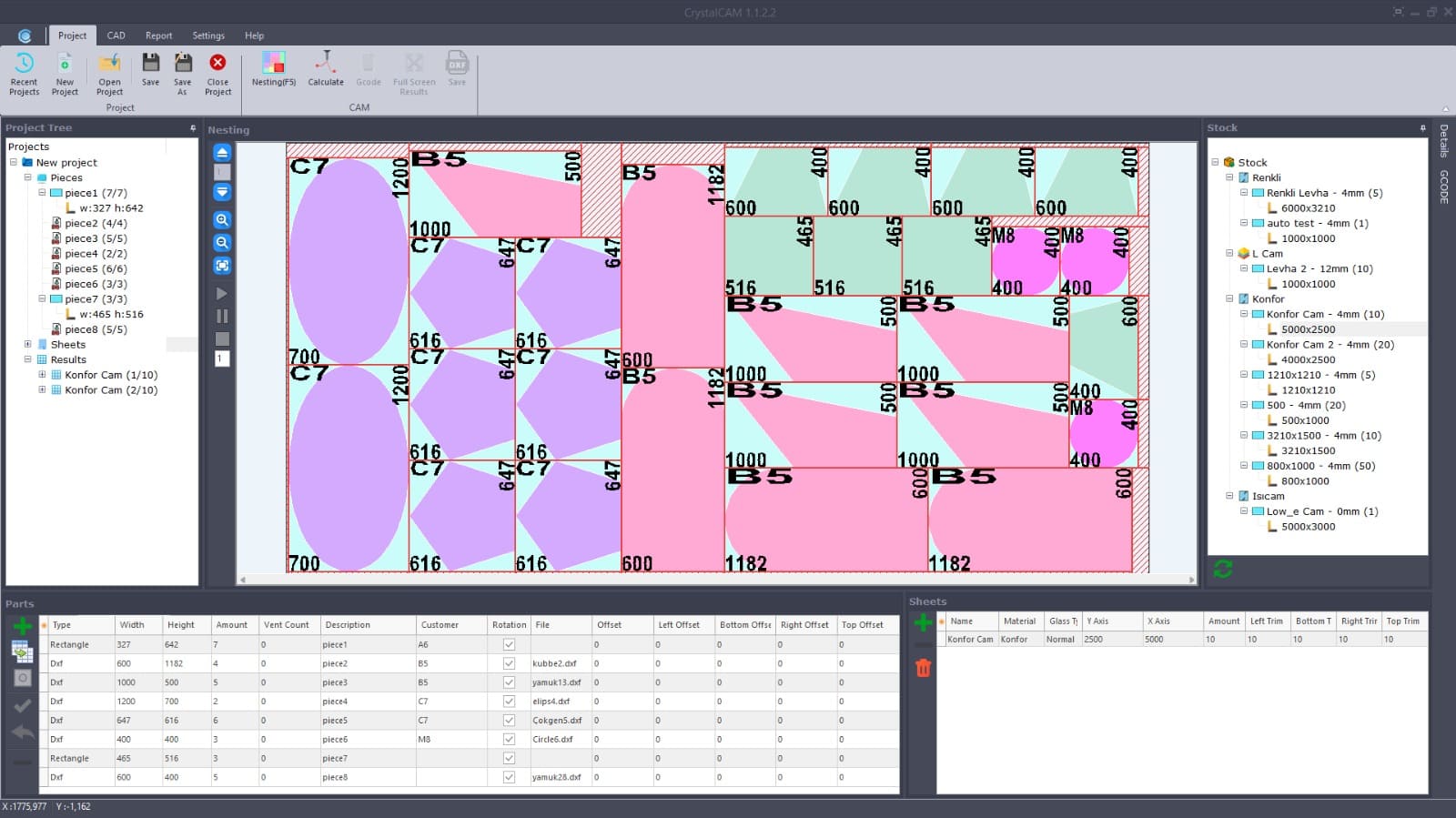Viewport: 1456px width, 818px height.
Task: Add a new part with green plus
Action: pos(23,626)
